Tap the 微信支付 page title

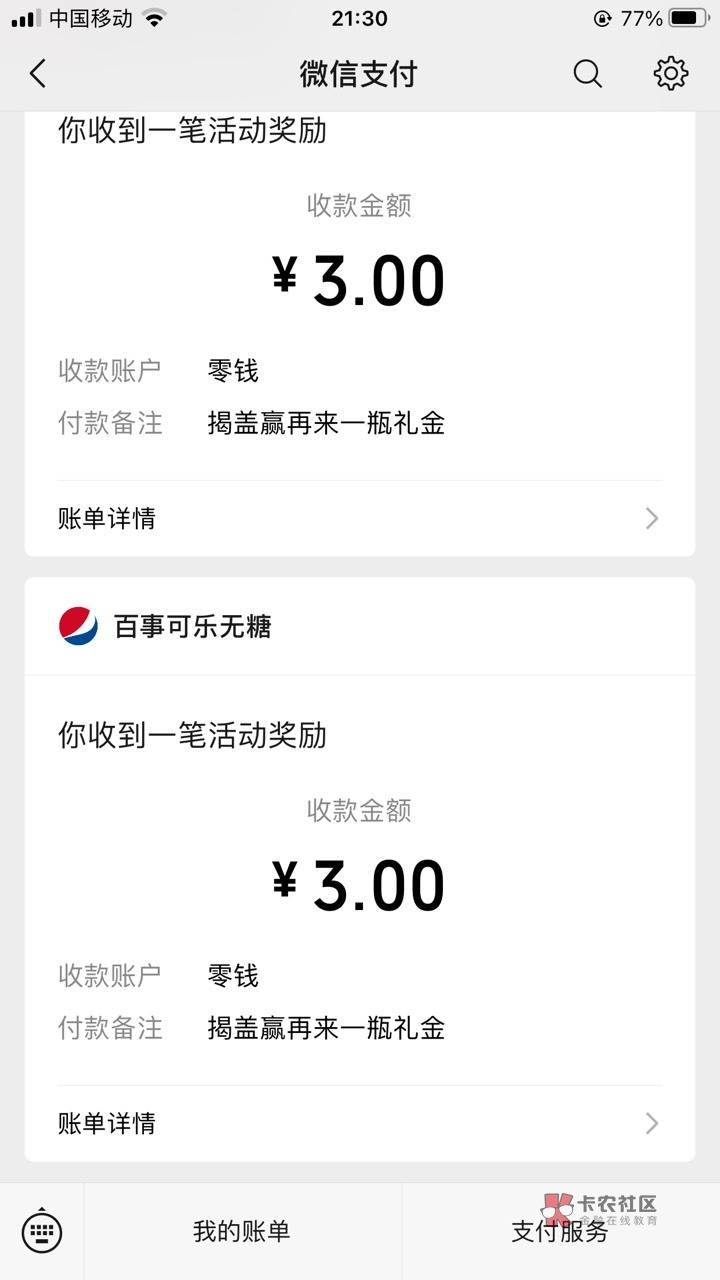pyautogui.click(x=358, y=74)
